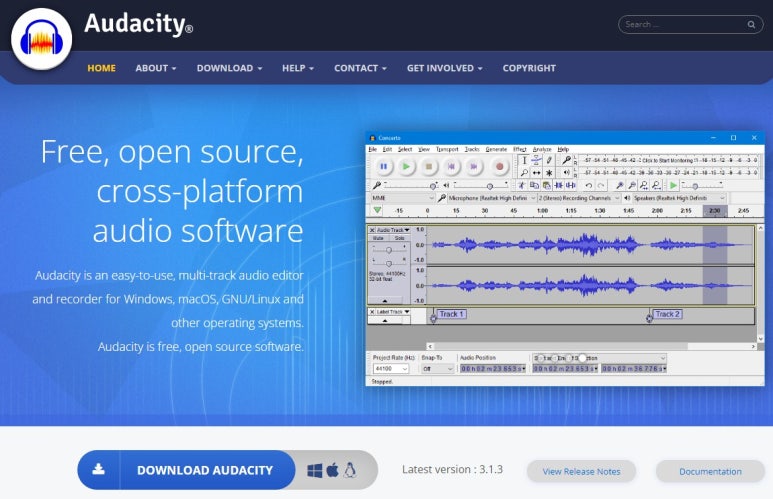The height and width of the screenshot is (499, 773).
Task: Click the green Play transport button
Action: click(406, 167)
